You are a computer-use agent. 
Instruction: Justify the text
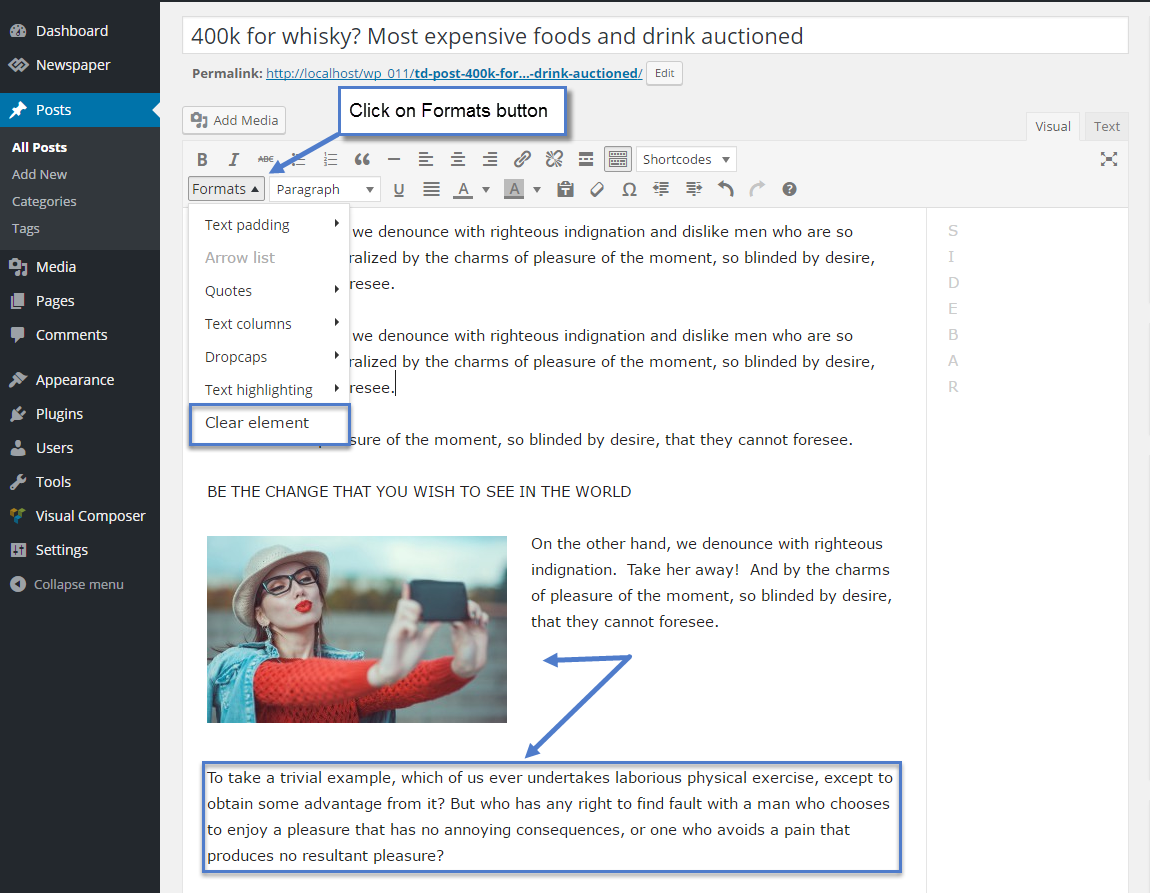(x=431, y=190)
